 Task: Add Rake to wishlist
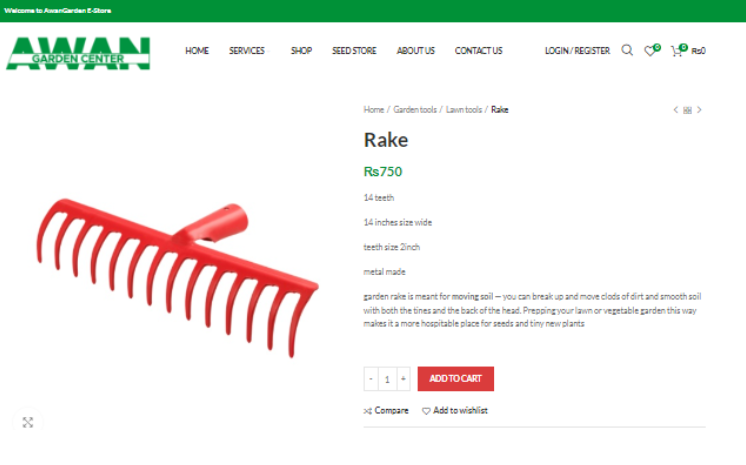(x=455, y=410)
